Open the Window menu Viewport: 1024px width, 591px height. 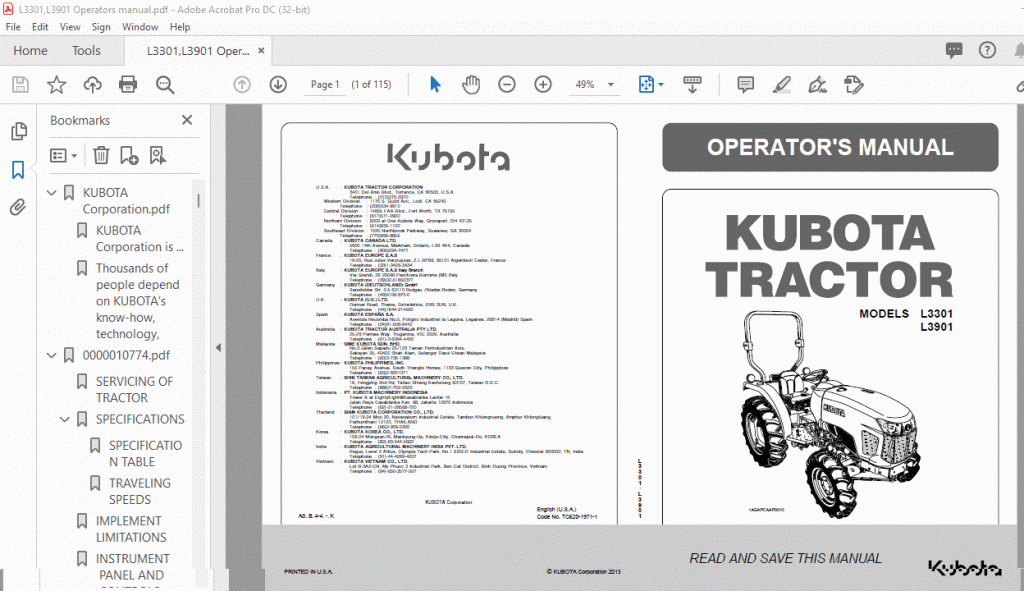(140, 27)
